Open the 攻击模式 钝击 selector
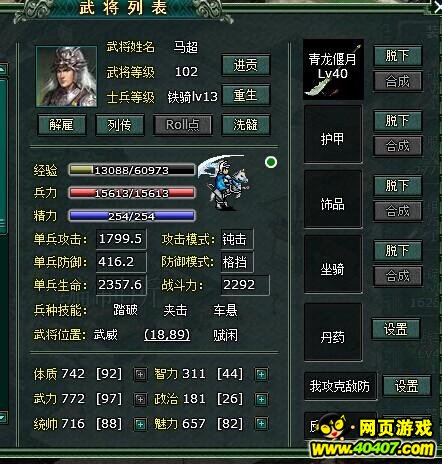 (x=237, y=239)
